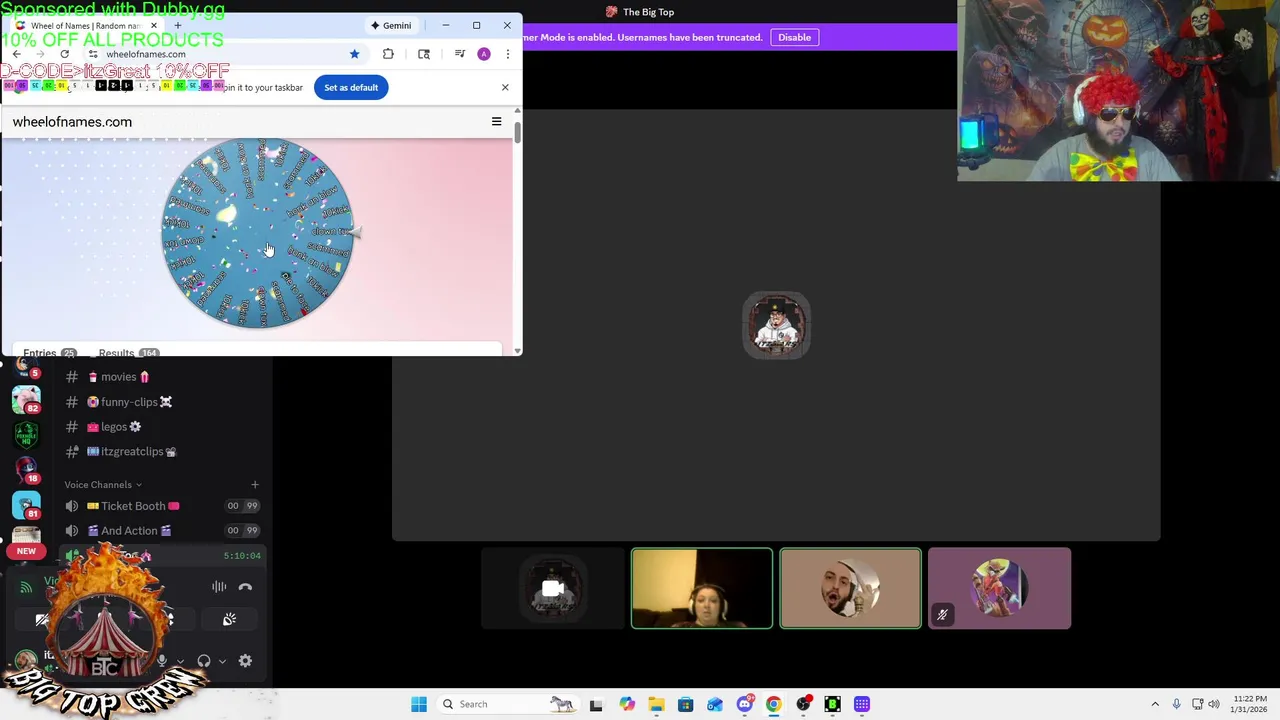Open Copilot from the taskbar
The height and width of the screenshot is (720, 1280).
pos(626,704)
